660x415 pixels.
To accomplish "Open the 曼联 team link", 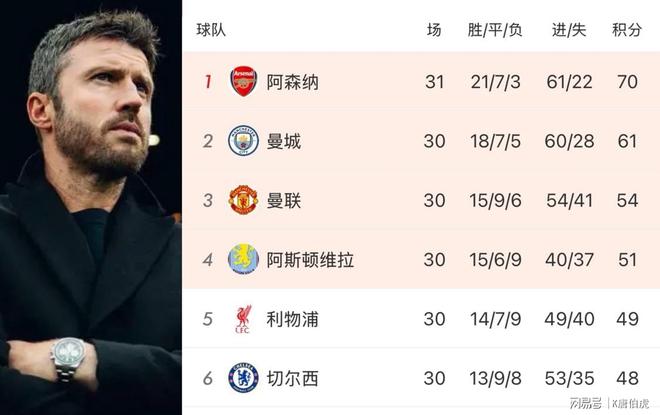I will pyautogui.click(x=283, y=201).
